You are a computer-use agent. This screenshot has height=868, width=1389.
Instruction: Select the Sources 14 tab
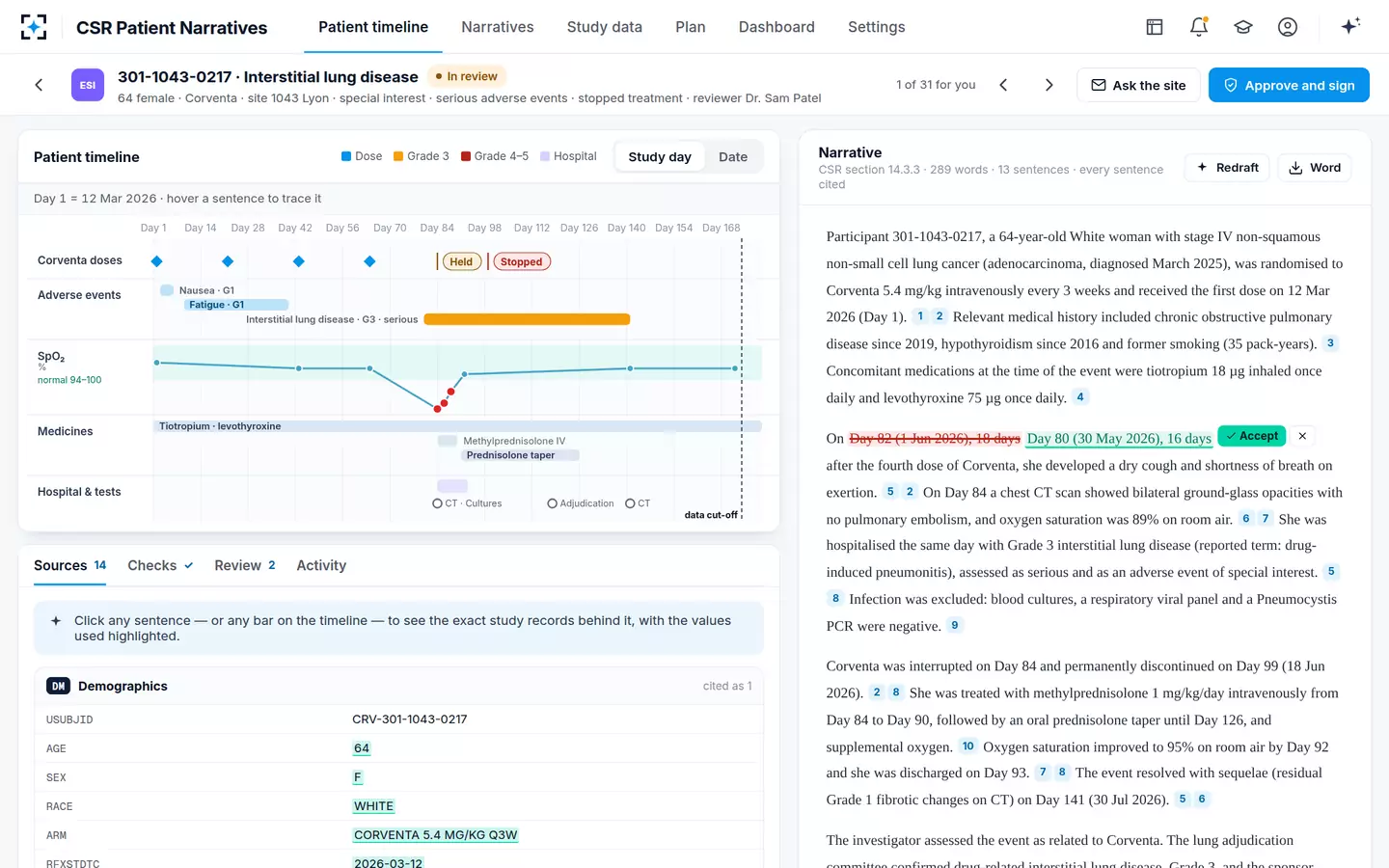[x=70, y=566]
